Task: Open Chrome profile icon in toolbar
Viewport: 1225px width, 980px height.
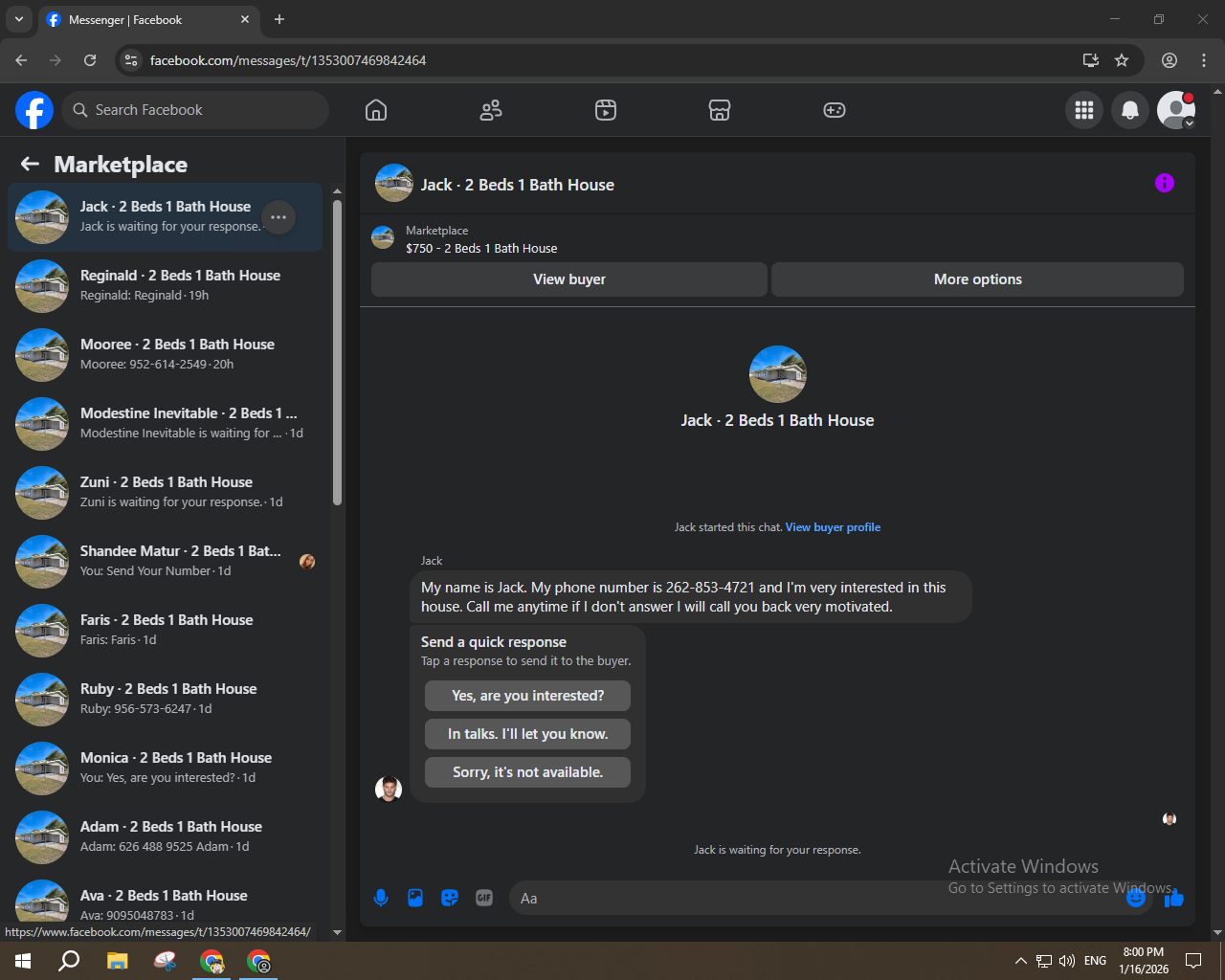Action: (x=1169, y=60)
